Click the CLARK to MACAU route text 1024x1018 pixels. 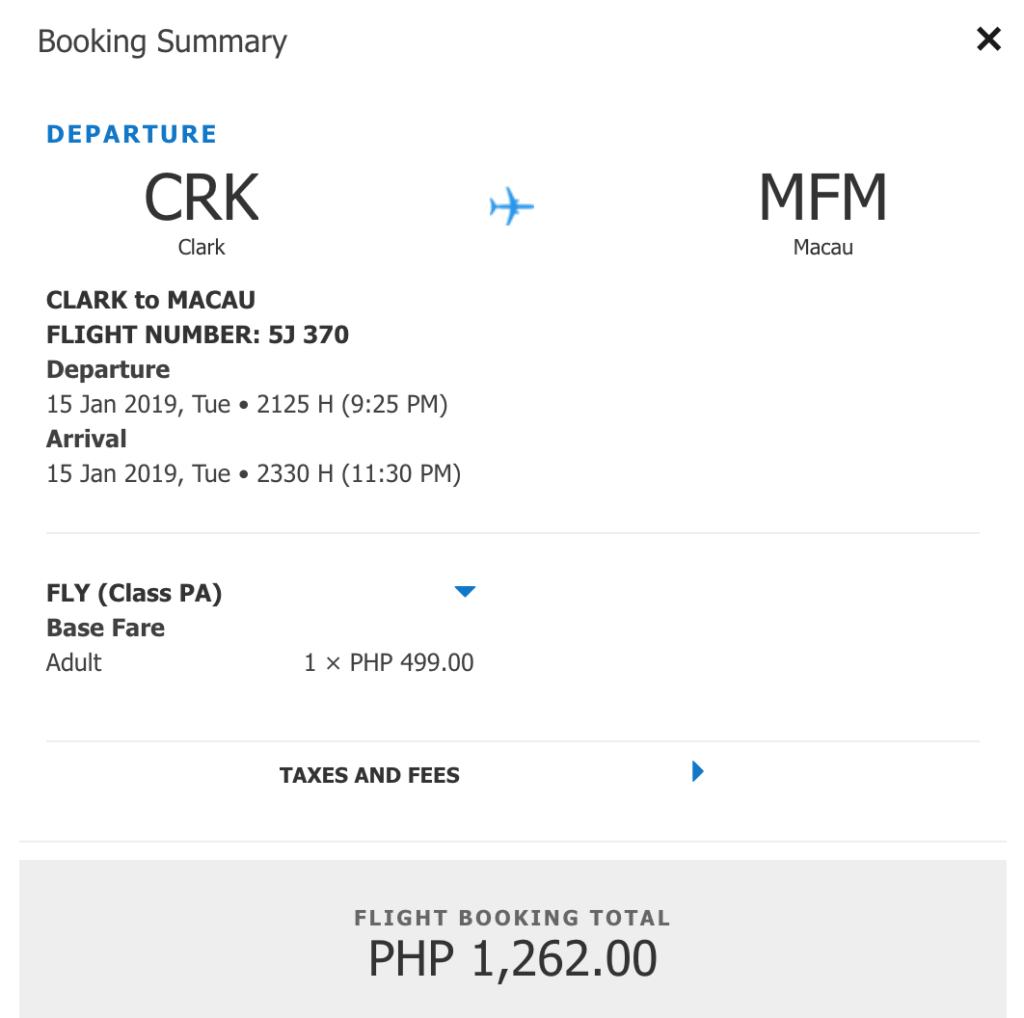[151, 300]
